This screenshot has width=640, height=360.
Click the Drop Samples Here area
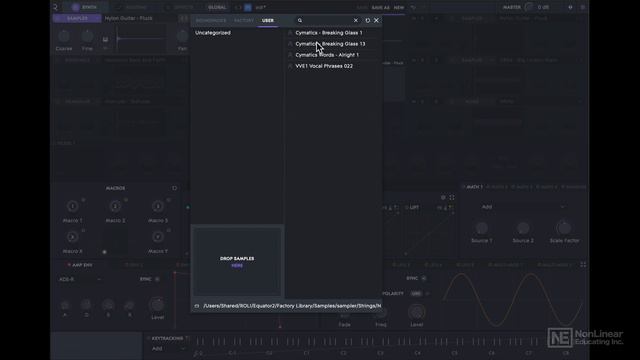point(237,261)
